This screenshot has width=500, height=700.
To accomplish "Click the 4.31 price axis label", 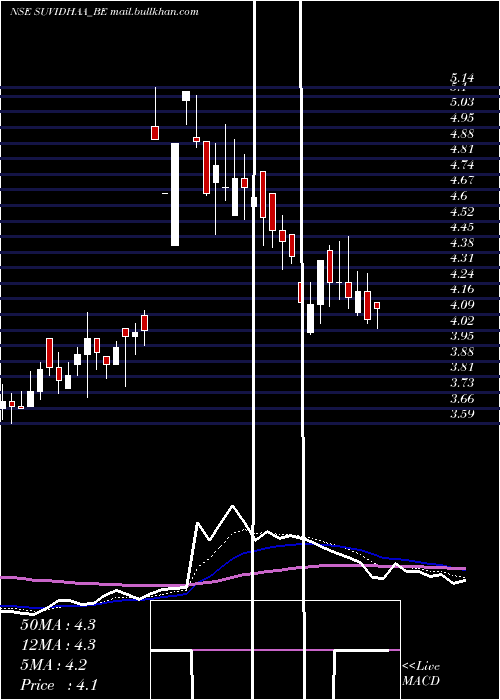I will click(x=462, y=258).
